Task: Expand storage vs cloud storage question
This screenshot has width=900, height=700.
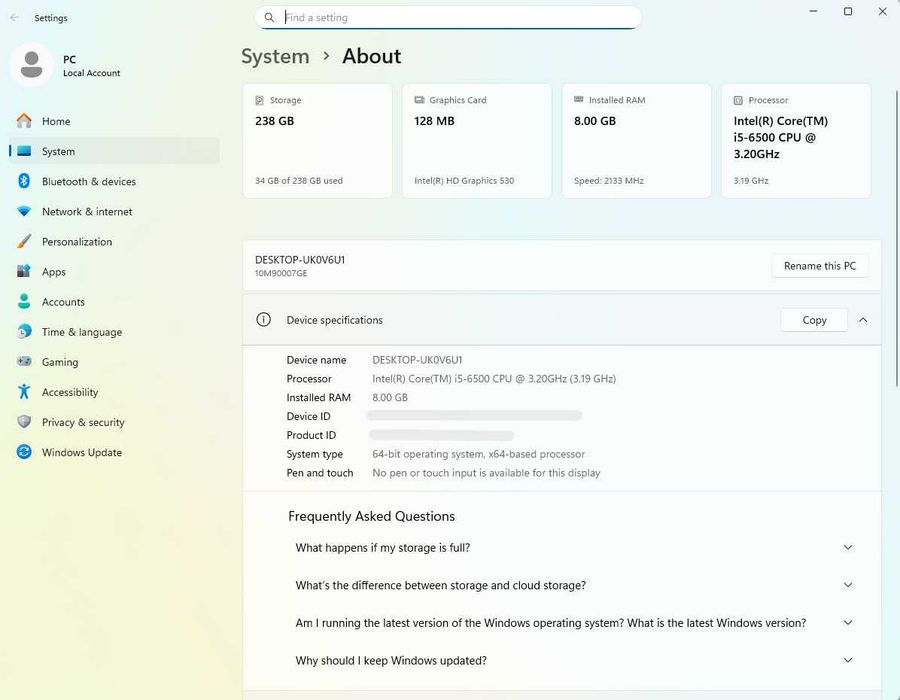Action: pos(848,585)
